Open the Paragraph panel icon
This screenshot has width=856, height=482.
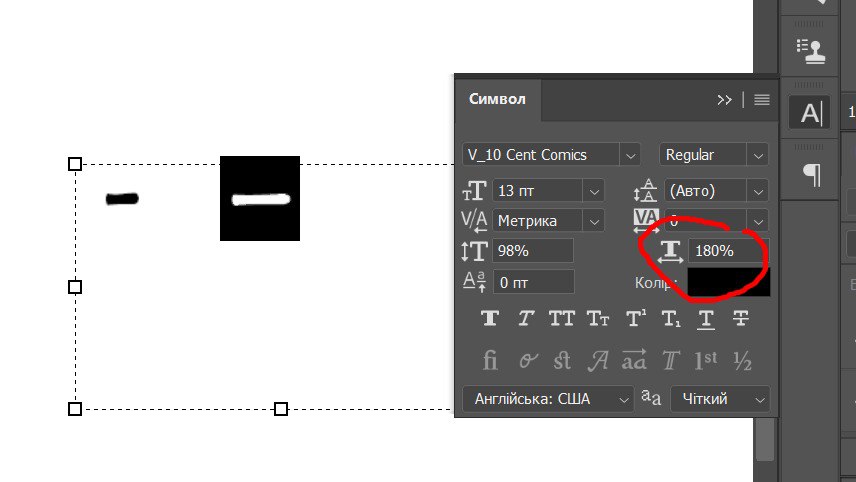tap(811, 175)
